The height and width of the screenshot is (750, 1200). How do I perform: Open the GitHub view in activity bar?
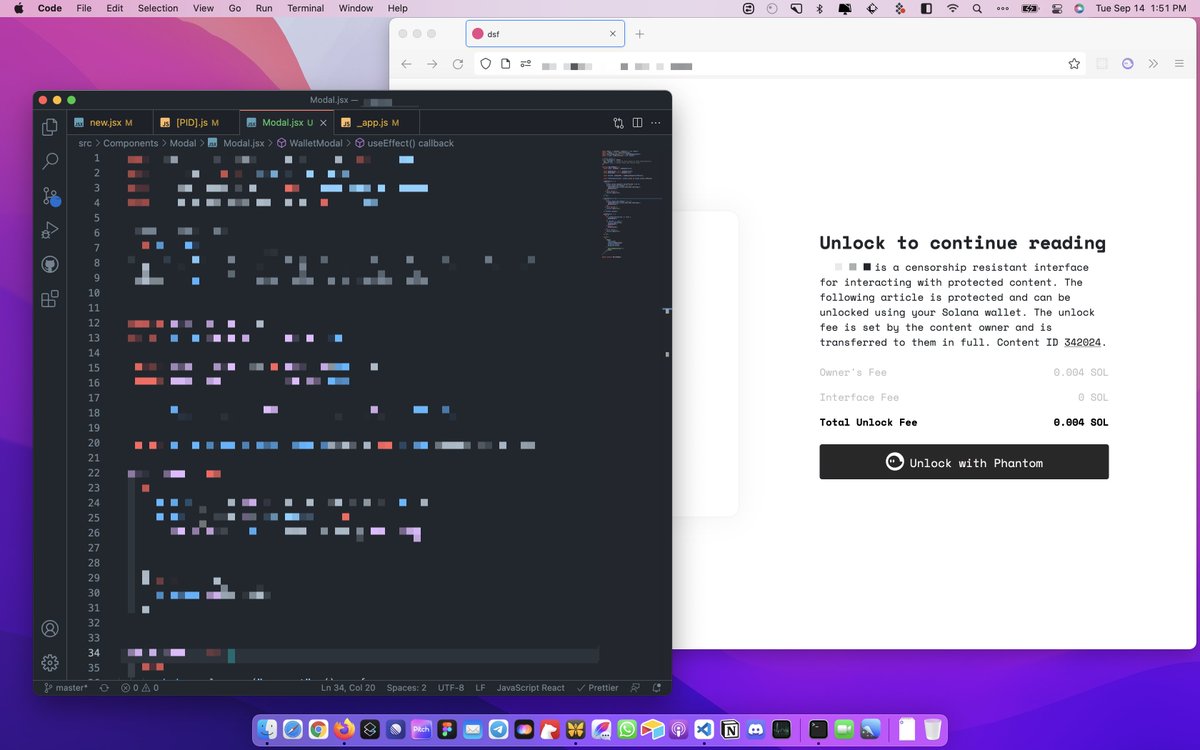(50, 264)
